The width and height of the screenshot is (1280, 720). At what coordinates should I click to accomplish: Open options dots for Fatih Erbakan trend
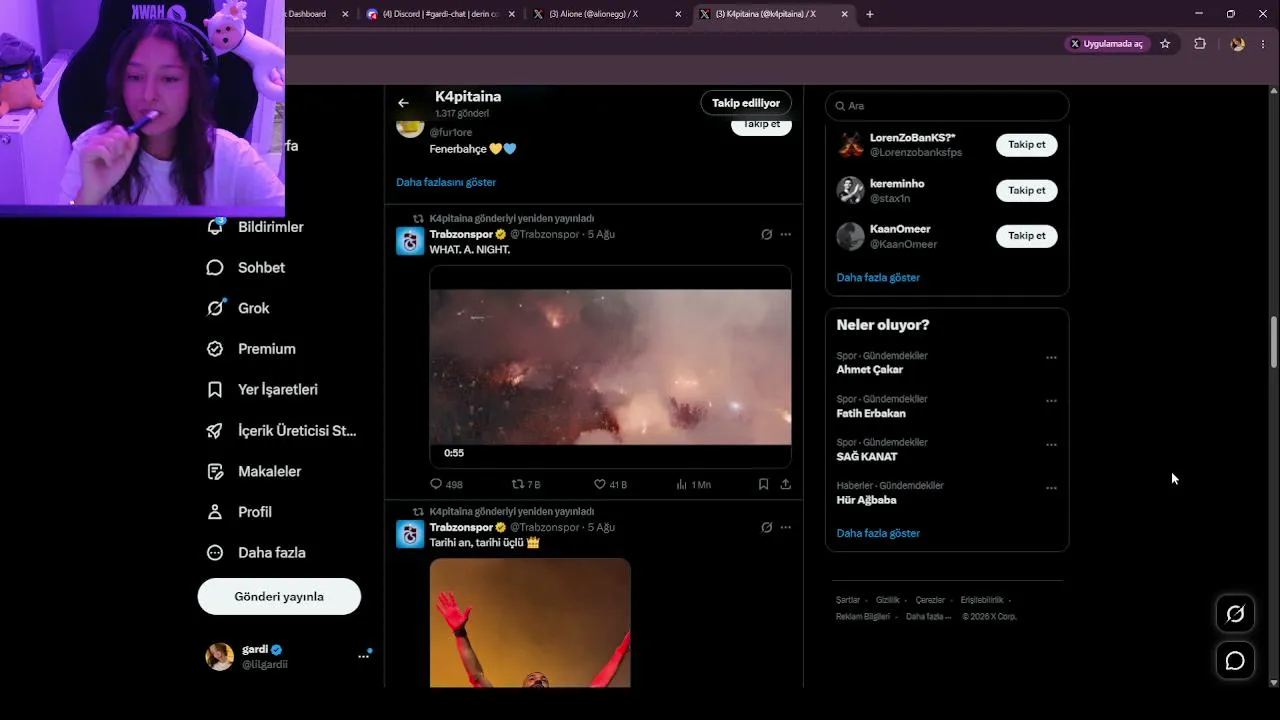click(1051, 401)
